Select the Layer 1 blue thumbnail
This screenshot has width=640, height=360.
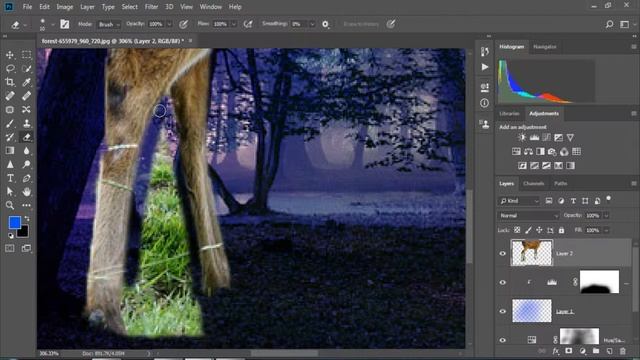tap(531, 311)
